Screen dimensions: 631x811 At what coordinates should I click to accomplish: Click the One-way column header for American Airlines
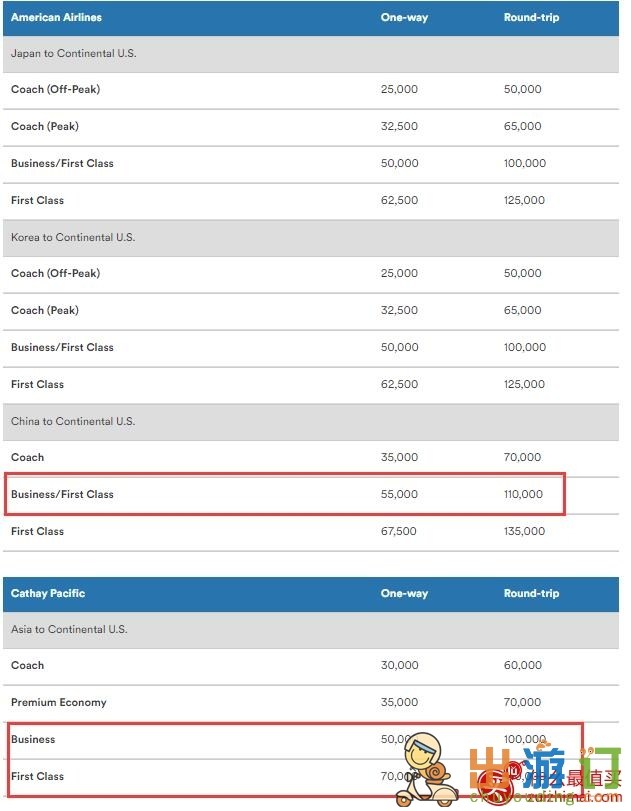(x=404, y=18)
